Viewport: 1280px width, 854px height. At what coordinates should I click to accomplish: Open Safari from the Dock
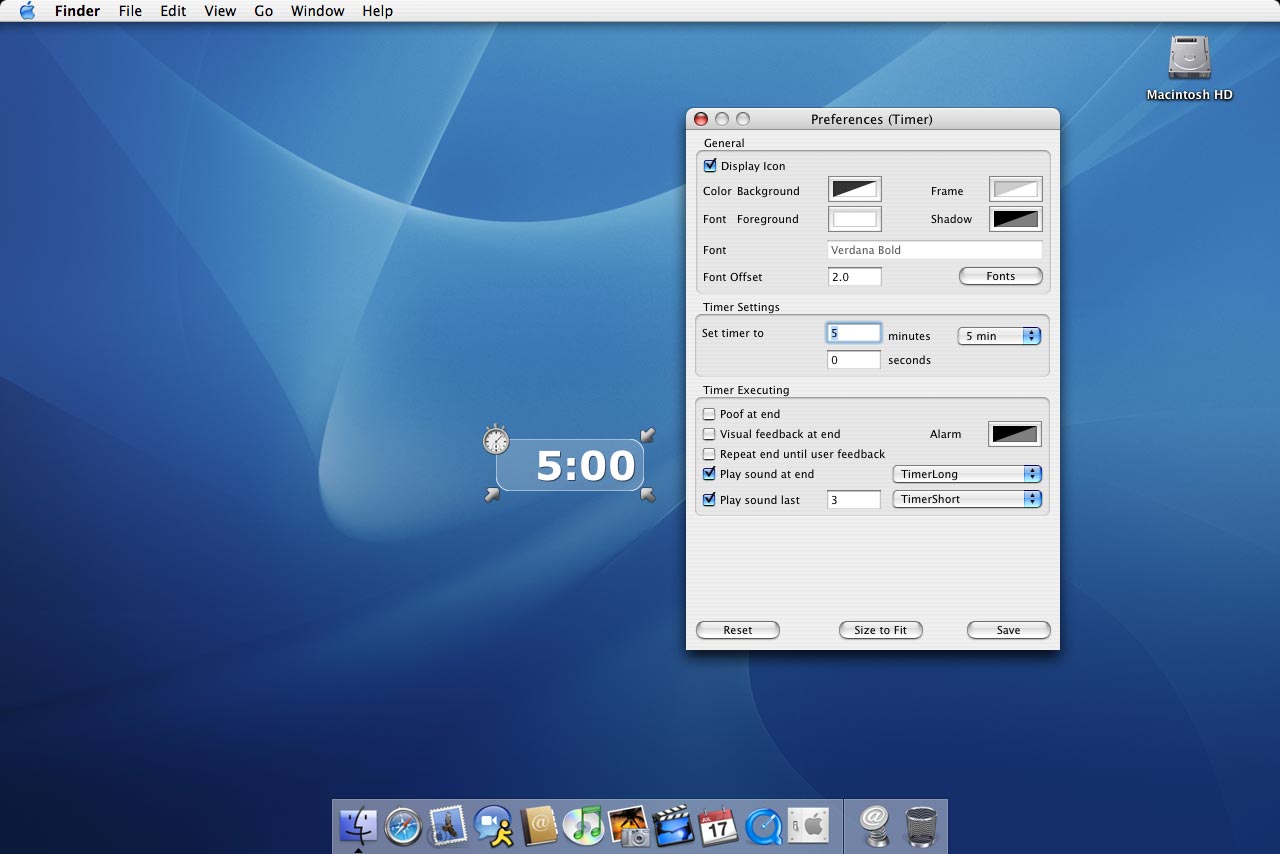404,826
